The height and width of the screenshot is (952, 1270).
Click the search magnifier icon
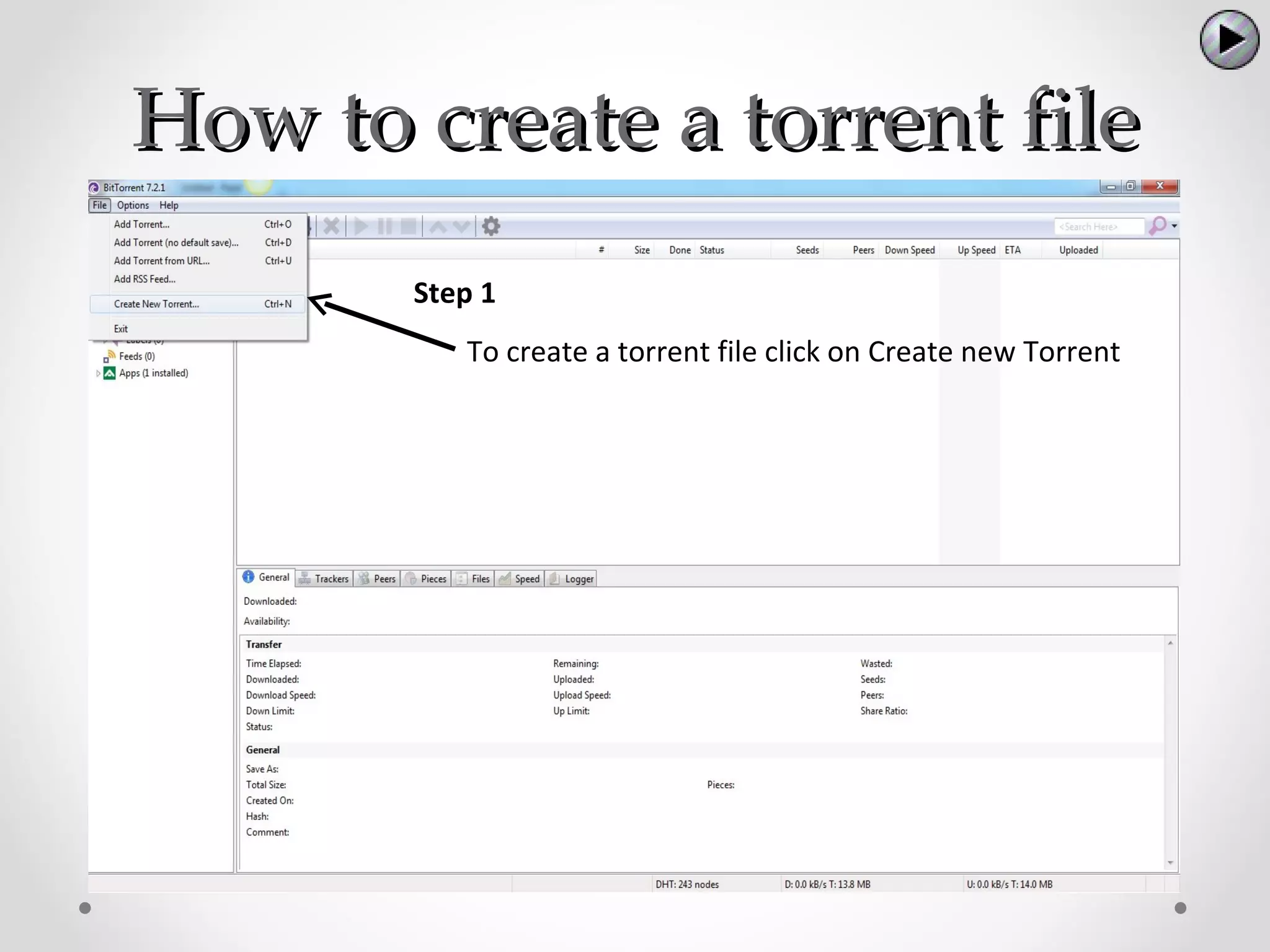pos(1157,226)
